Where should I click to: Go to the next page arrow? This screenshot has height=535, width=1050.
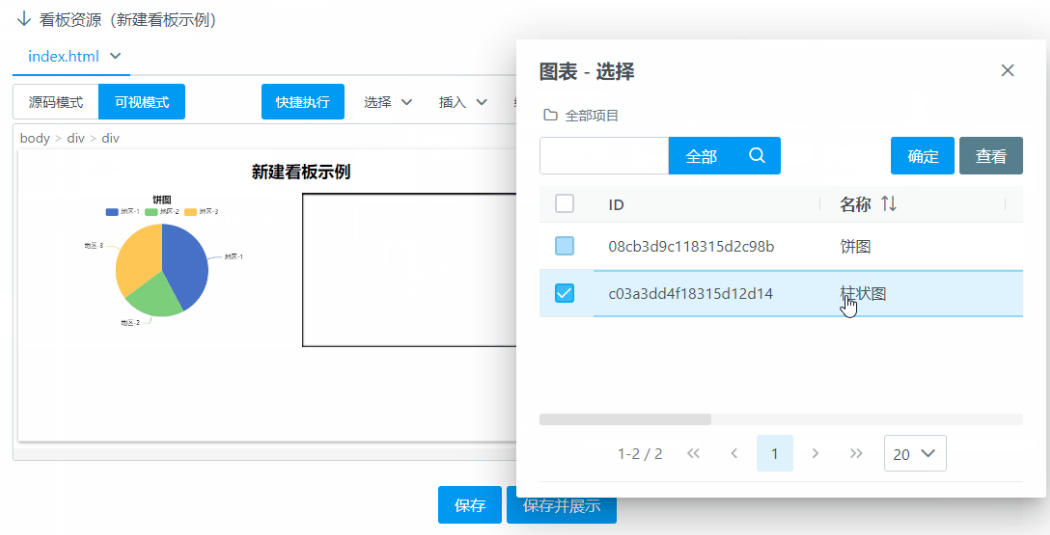tap(815, 453)
